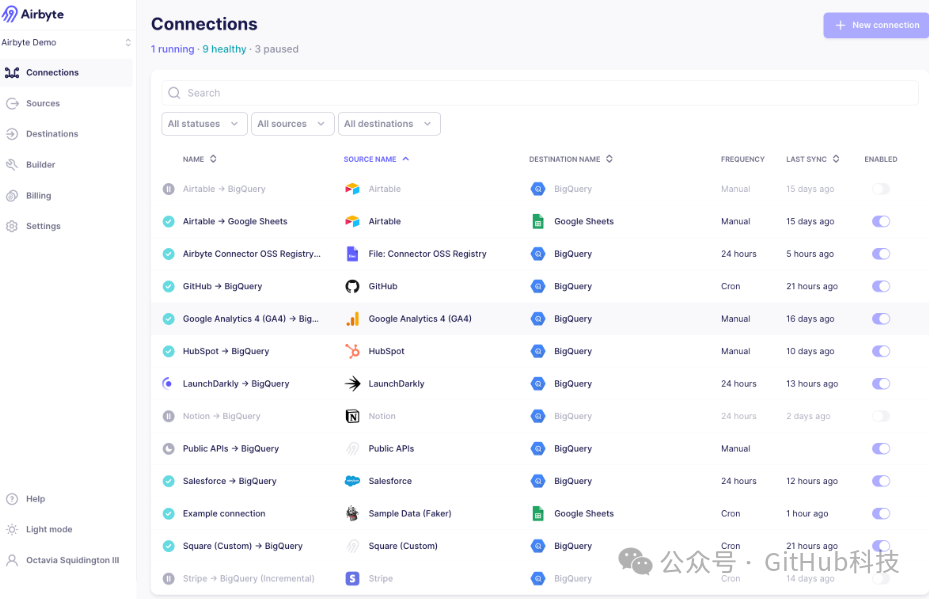Click the GitHub octocat source icon
This screenshot has width=929, height=599.
(x=353, y=286)
